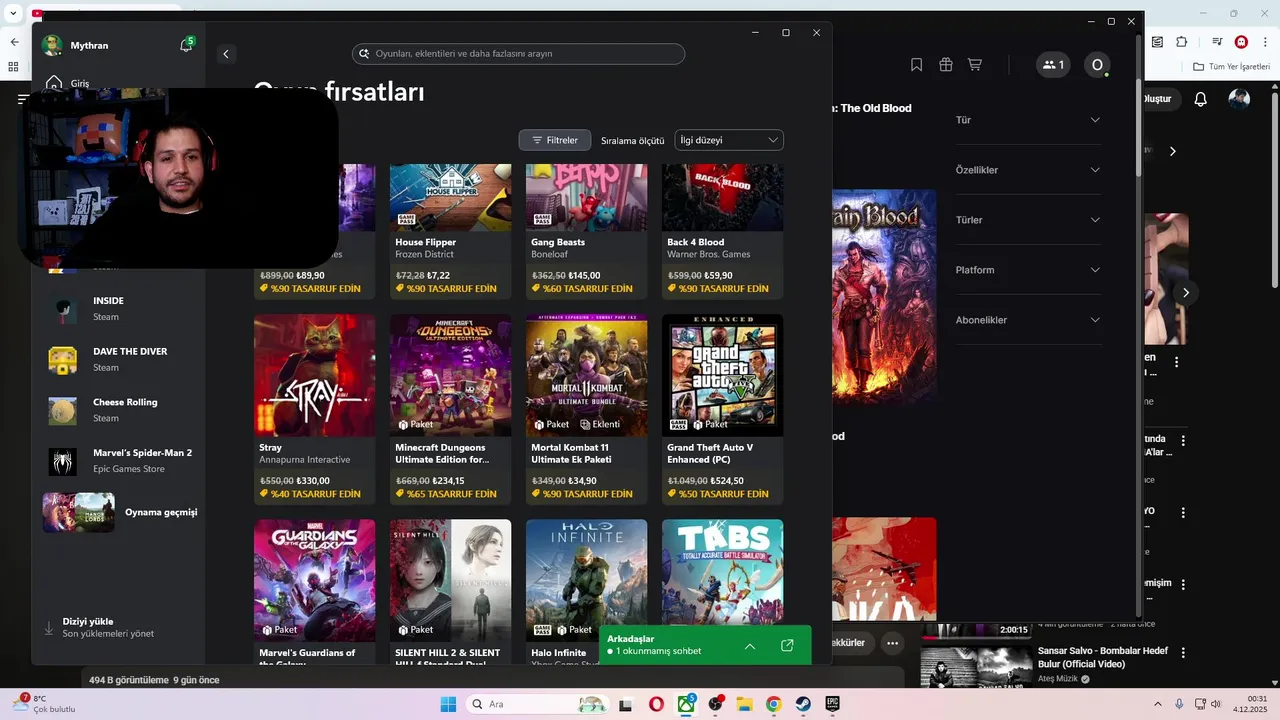
Task: Open the House Flipper game card
Action: tap(451, 232)
